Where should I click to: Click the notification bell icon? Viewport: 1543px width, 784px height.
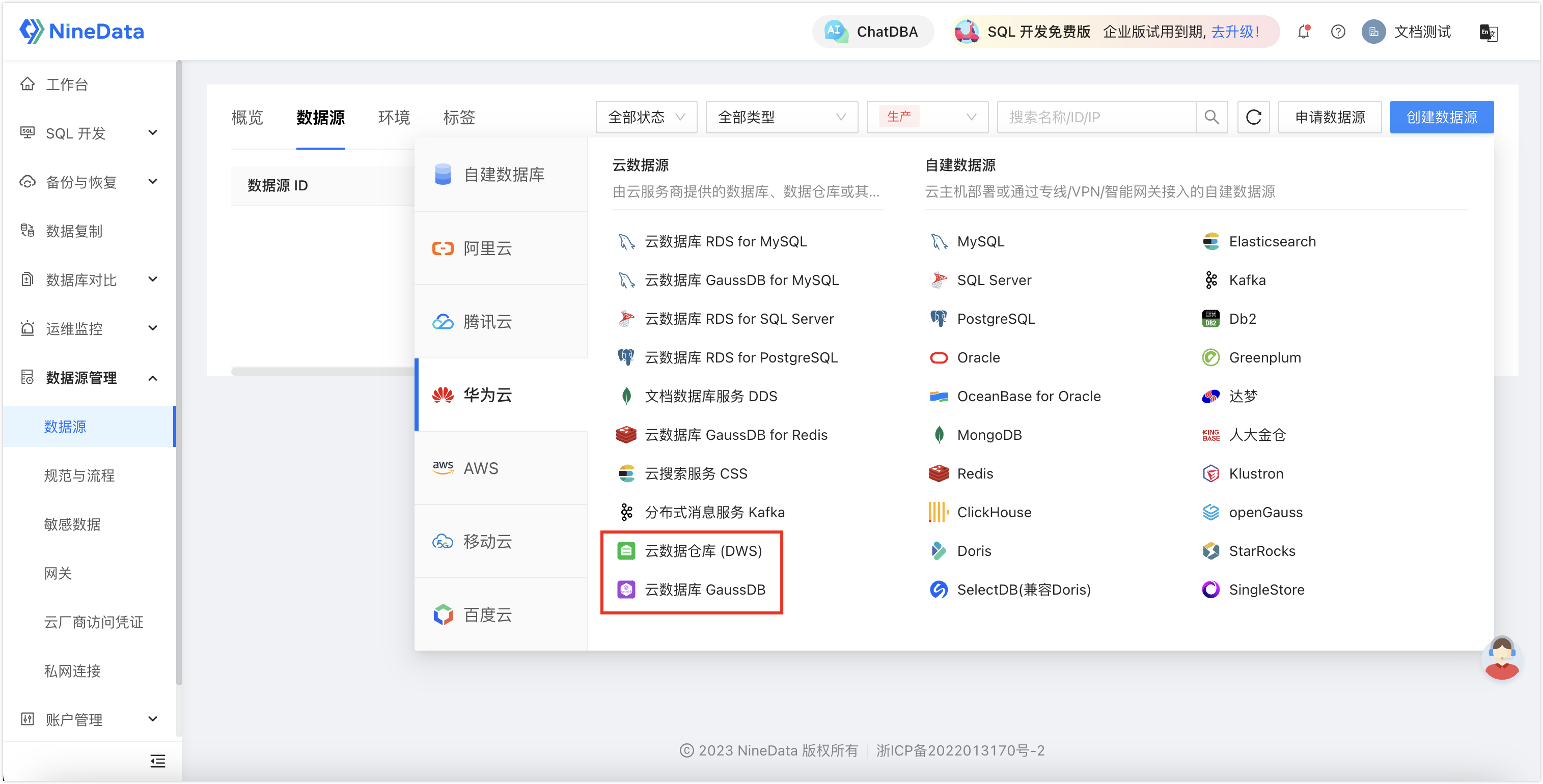click(1304, 32)
